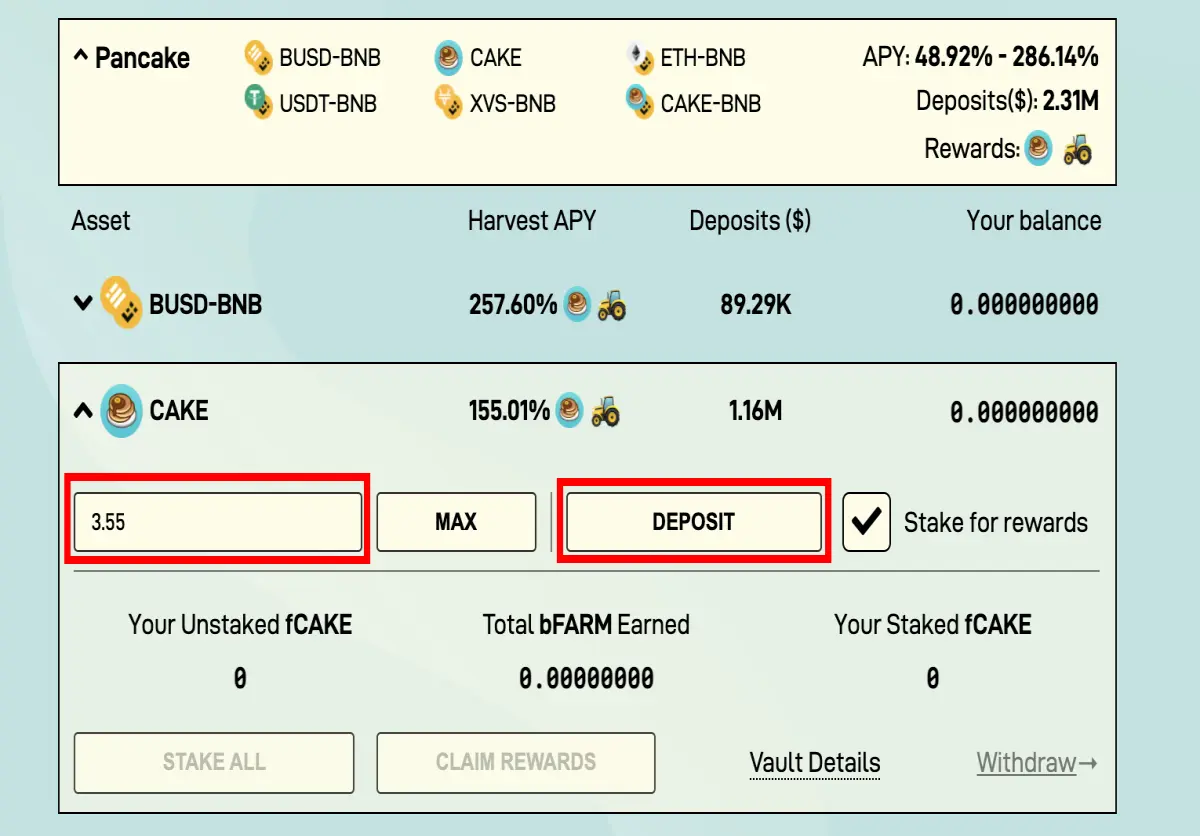The width and height of the screenshot is (1200, 836).
Task: Uncheck the Stake for rewards checkbox
Action: (x=866, y=521)
